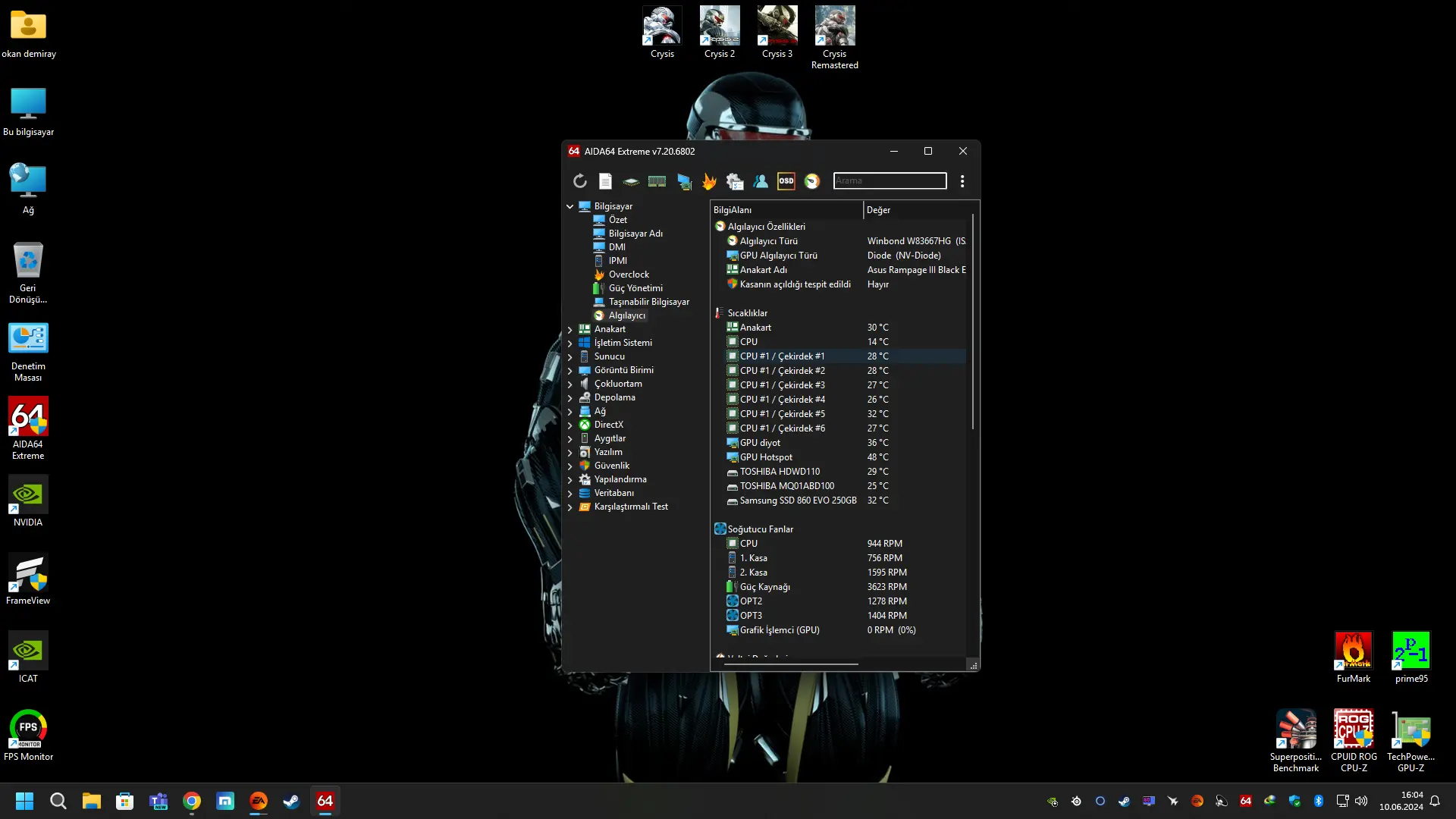Select Özet under Bilgisayar
The image size is (1456, 819).
coord(617,220)
